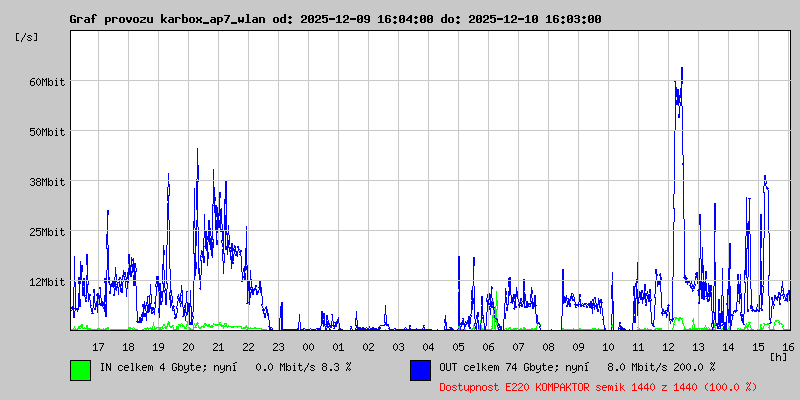Click the '01' hour label on x-axis
Image resolution: width=800 pixels, height=400 pixels.
click(338, 347)
